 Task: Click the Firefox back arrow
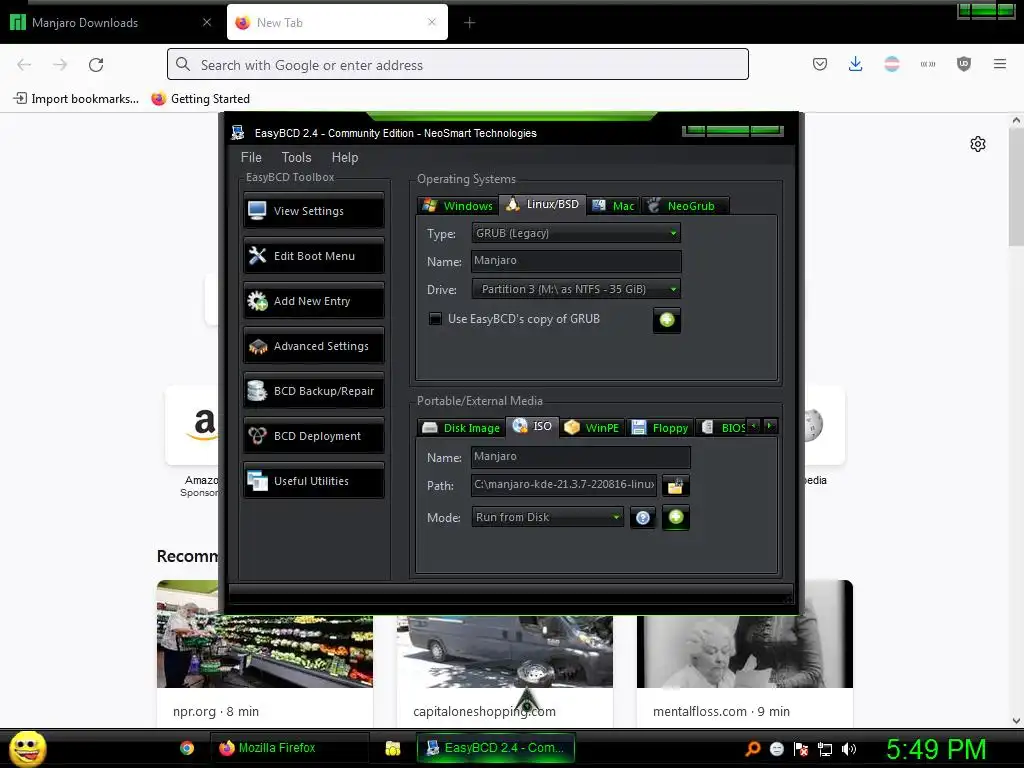click(24, 64)
